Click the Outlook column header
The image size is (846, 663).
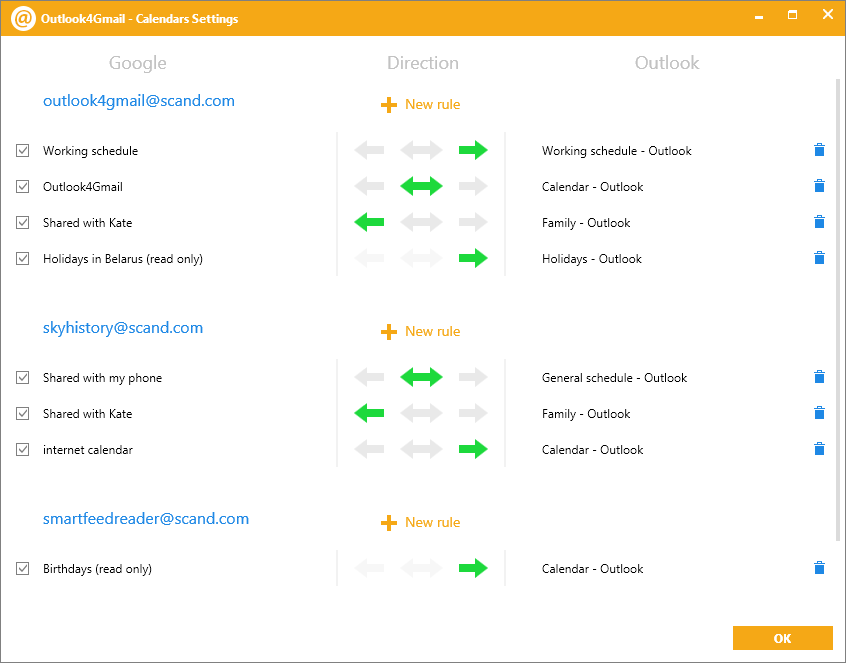[x=667, y=63]
